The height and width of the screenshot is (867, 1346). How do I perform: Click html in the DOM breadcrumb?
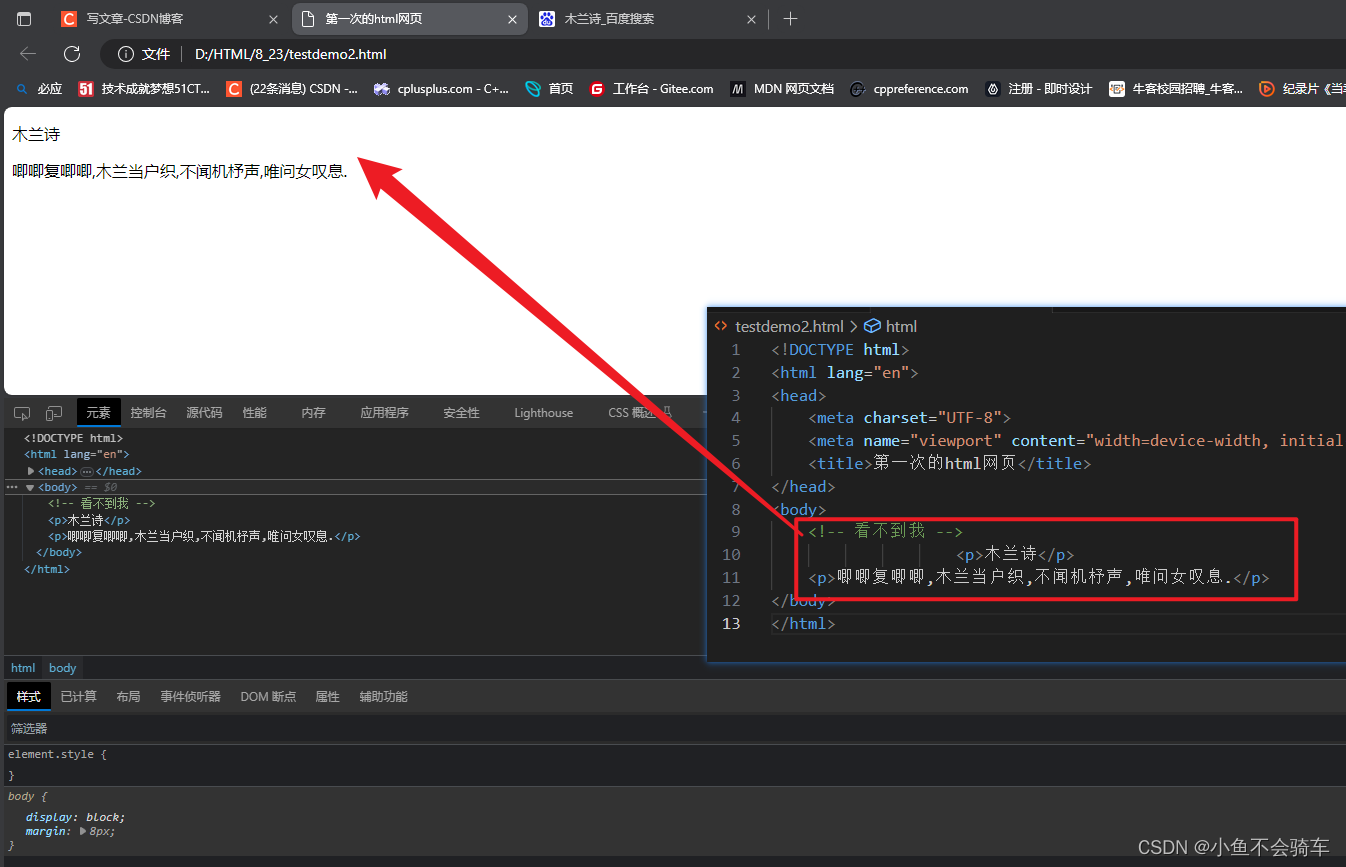tap(23, 668)
